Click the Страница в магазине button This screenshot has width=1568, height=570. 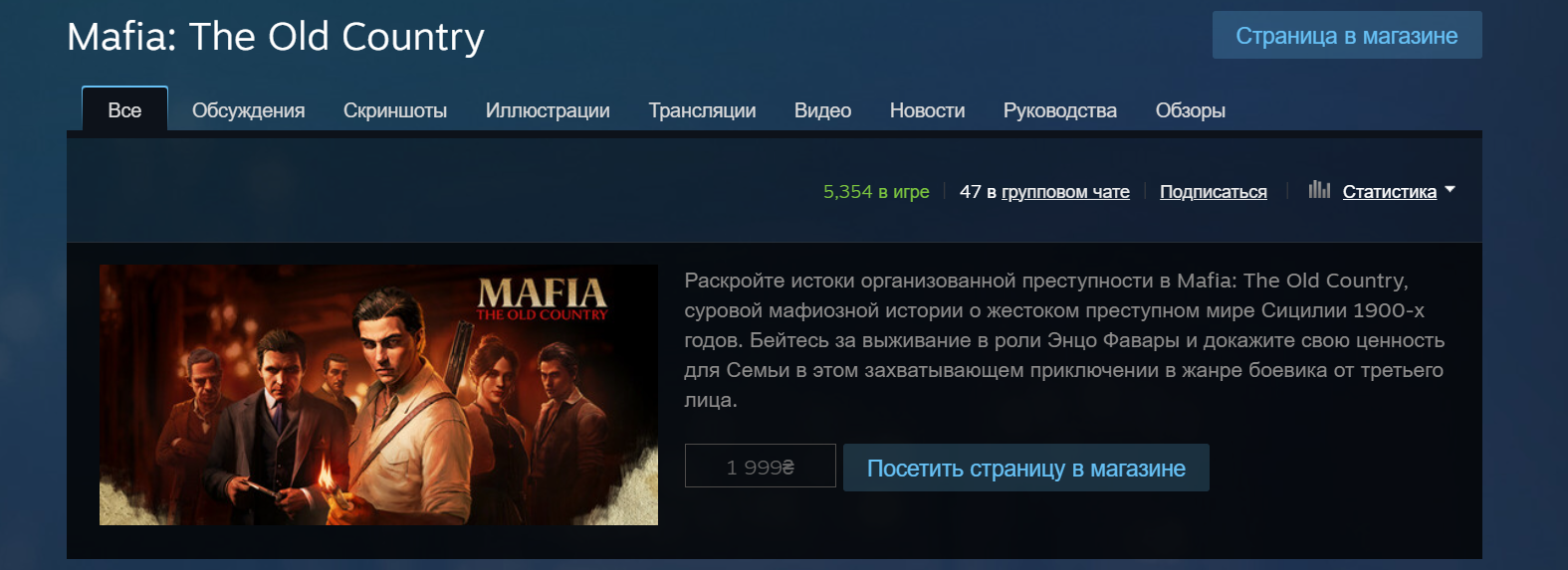pyautogui.click(x=1347, y=35)
